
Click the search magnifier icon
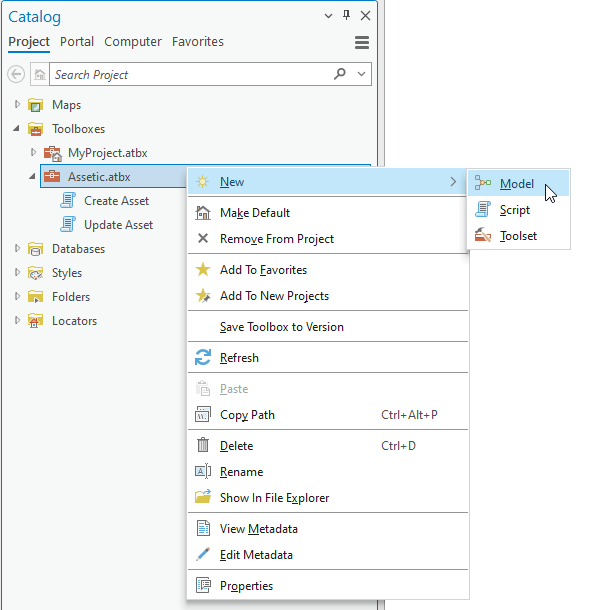(x=340, y=73)
